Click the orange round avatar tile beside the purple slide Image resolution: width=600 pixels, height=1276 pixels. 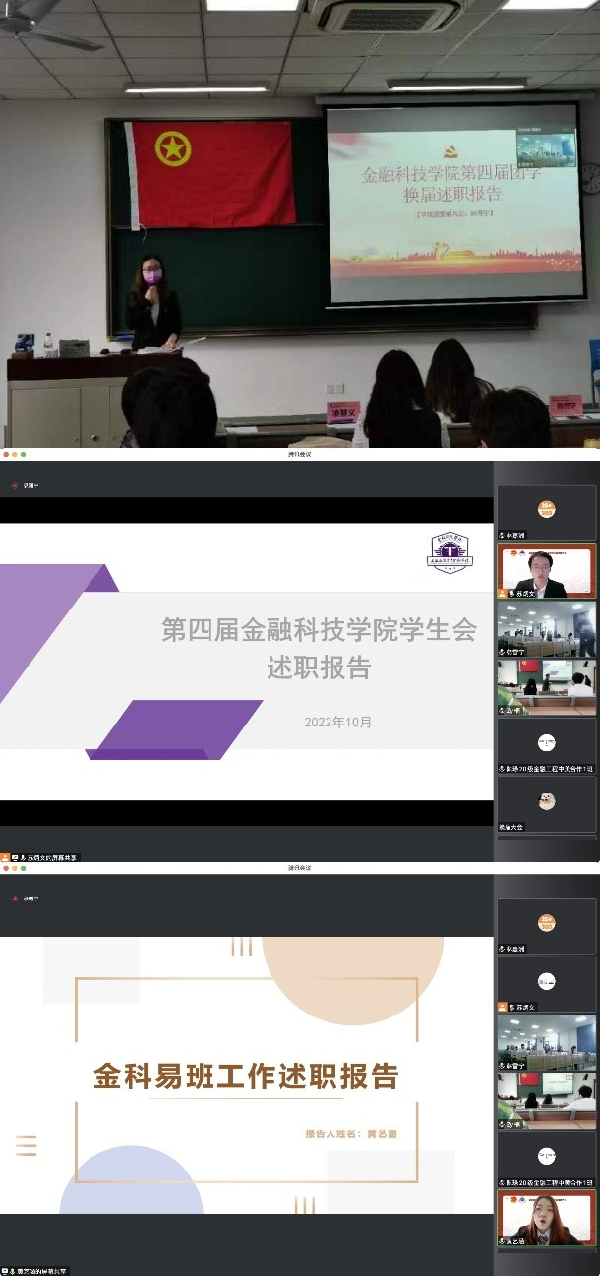pos(546,510)
